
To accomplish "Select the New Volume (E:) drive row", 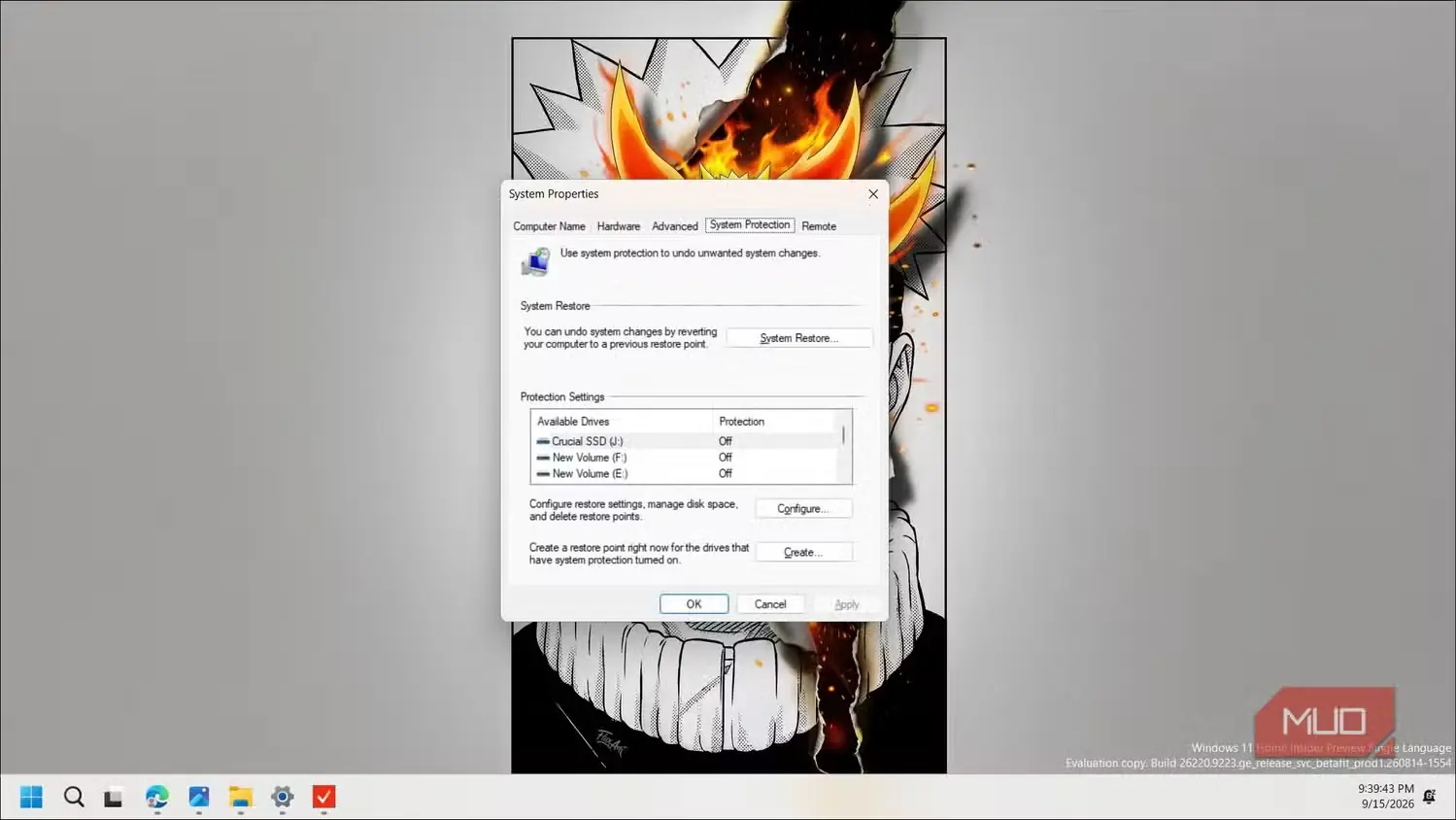I will click(686, 474).
